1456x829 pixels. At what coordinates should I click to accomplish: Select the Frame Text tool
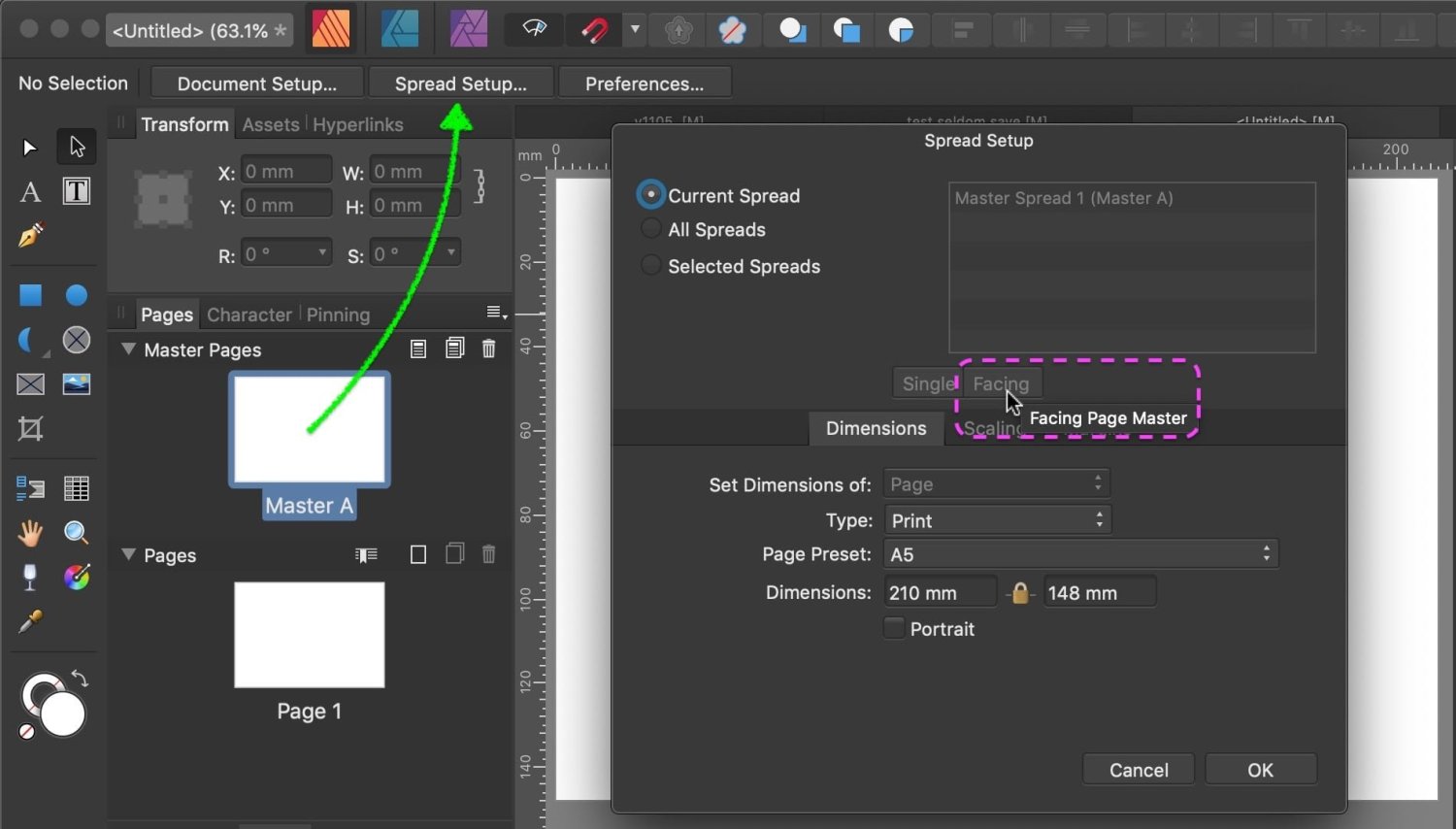point(77,191)
